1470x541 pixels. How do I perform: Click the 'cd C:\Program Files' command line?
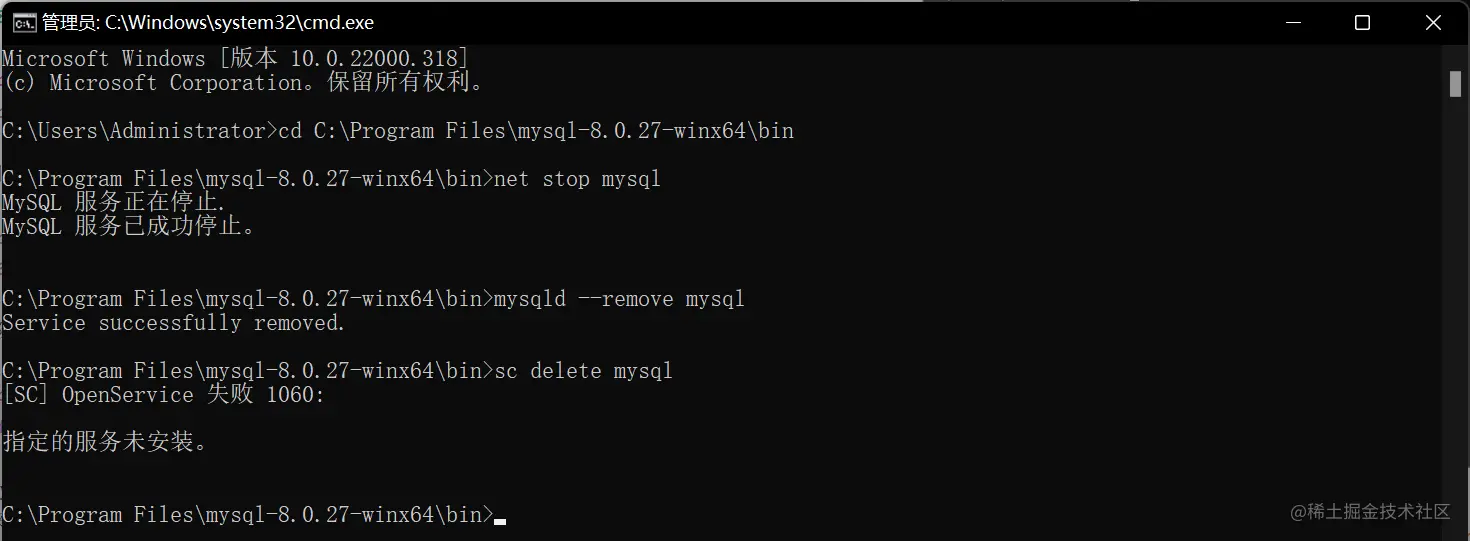coord(535,131)
